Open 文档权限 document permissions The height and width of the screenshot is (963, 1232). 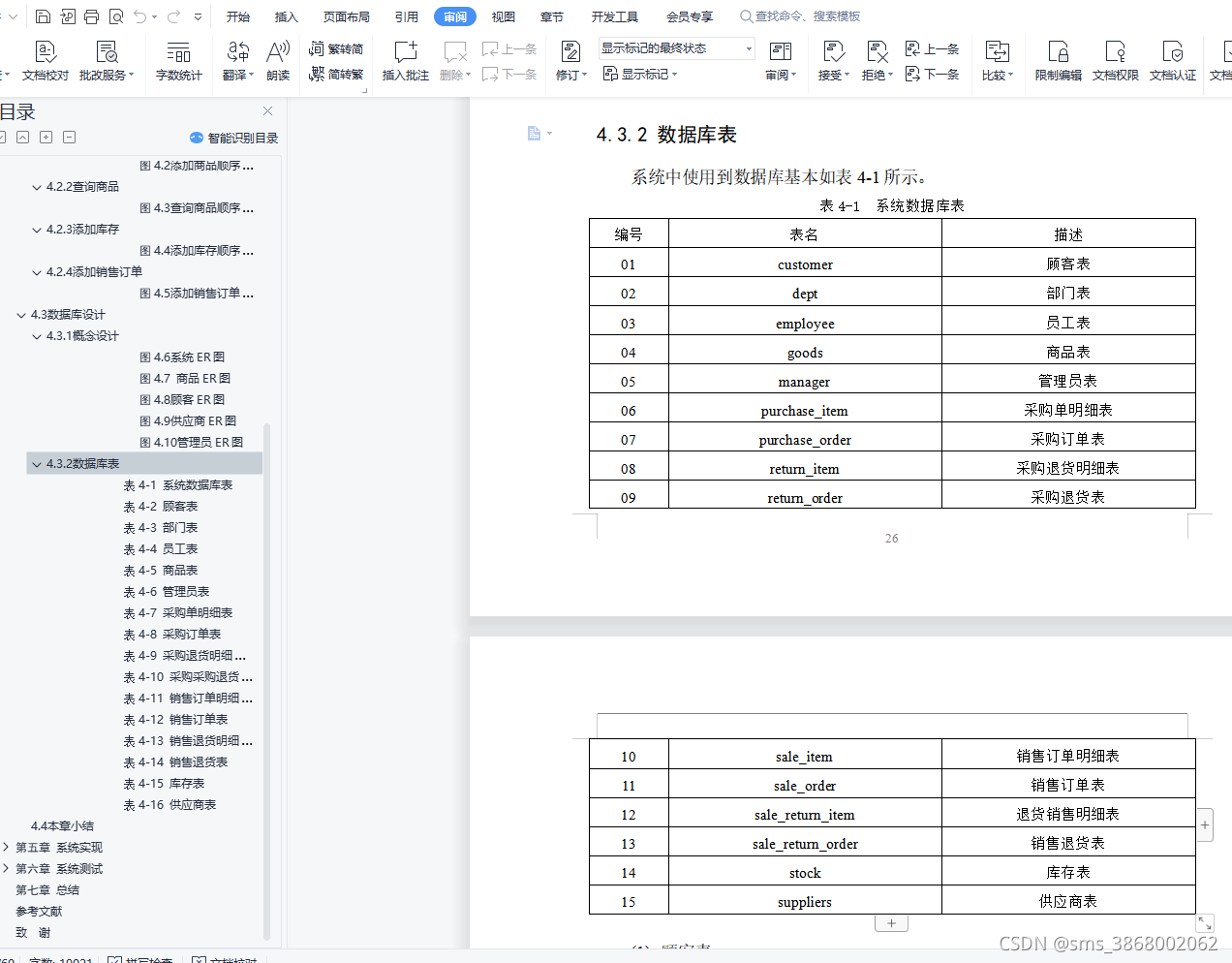[x=1115, y=58]
